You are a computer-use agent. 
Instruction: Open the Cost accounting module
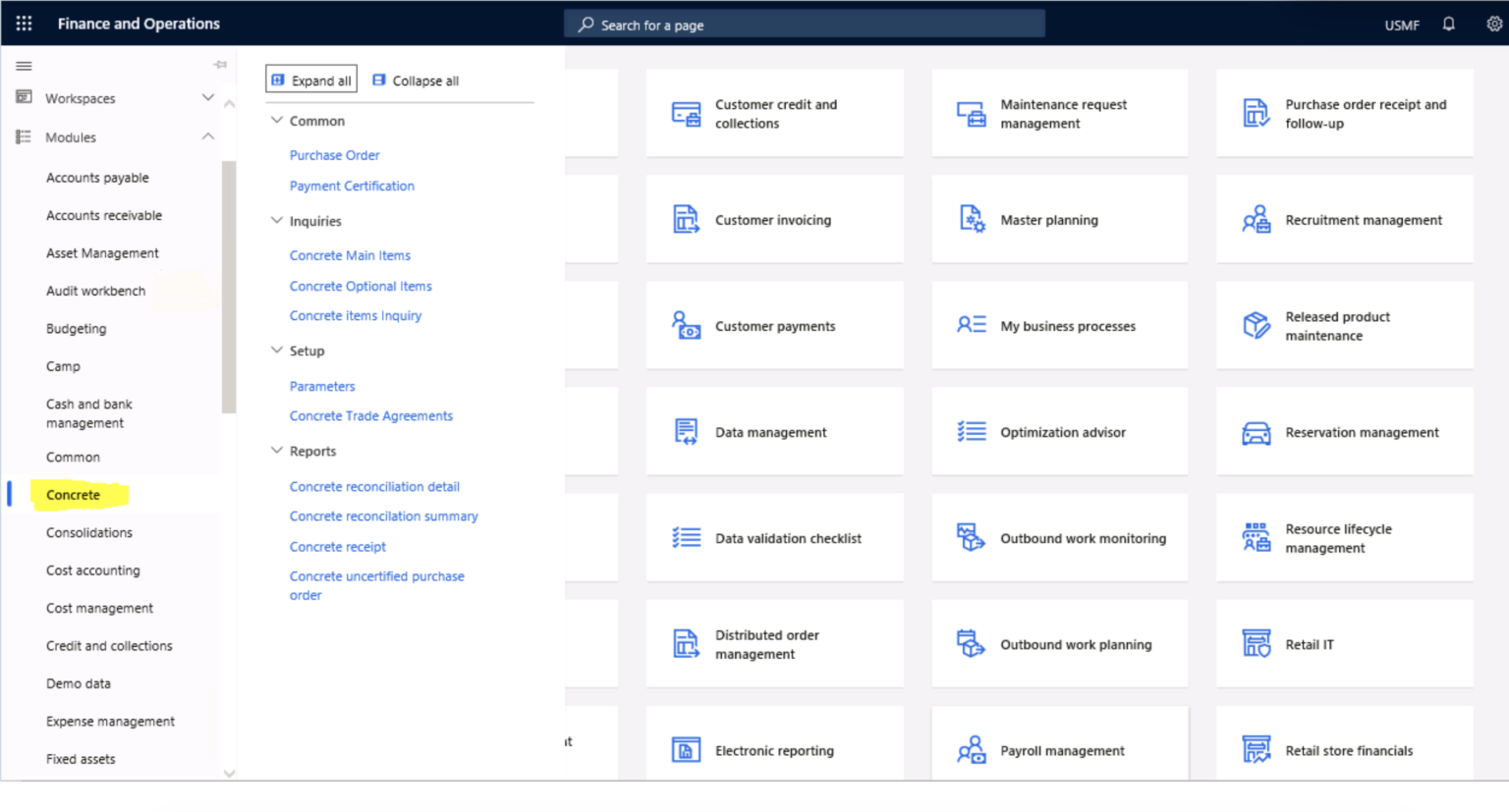(x=93, y=570)
